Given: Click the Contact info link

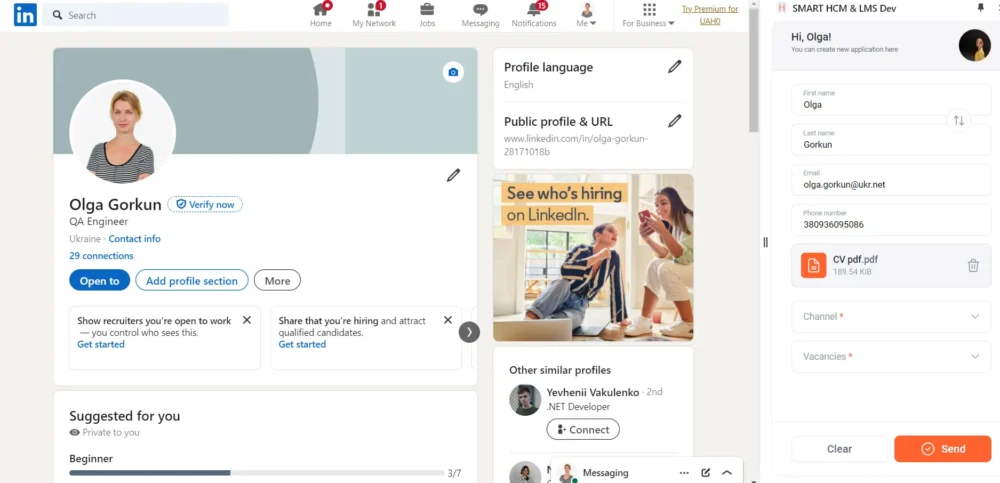Looking at the screenshot, I should pos(134,239).
